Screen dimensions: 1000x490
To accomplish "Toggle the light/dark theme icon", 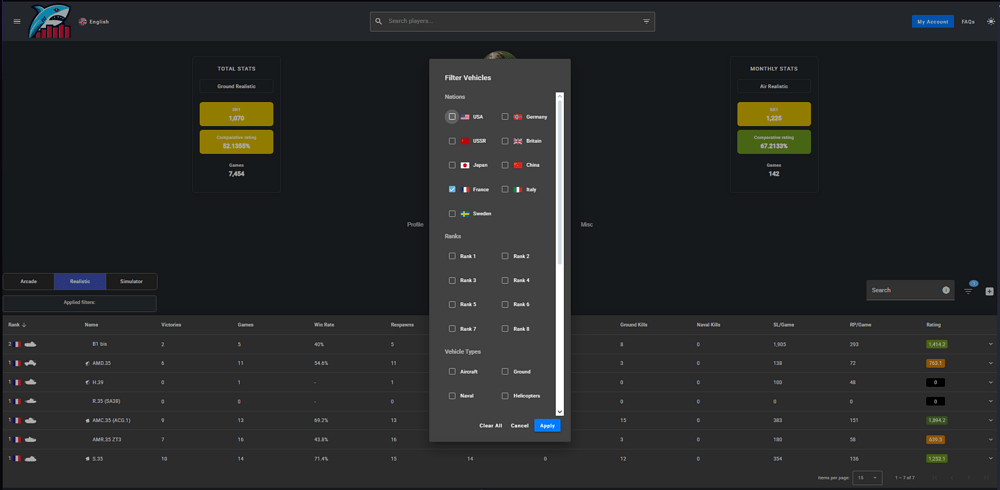I will (x=991, y=21).
